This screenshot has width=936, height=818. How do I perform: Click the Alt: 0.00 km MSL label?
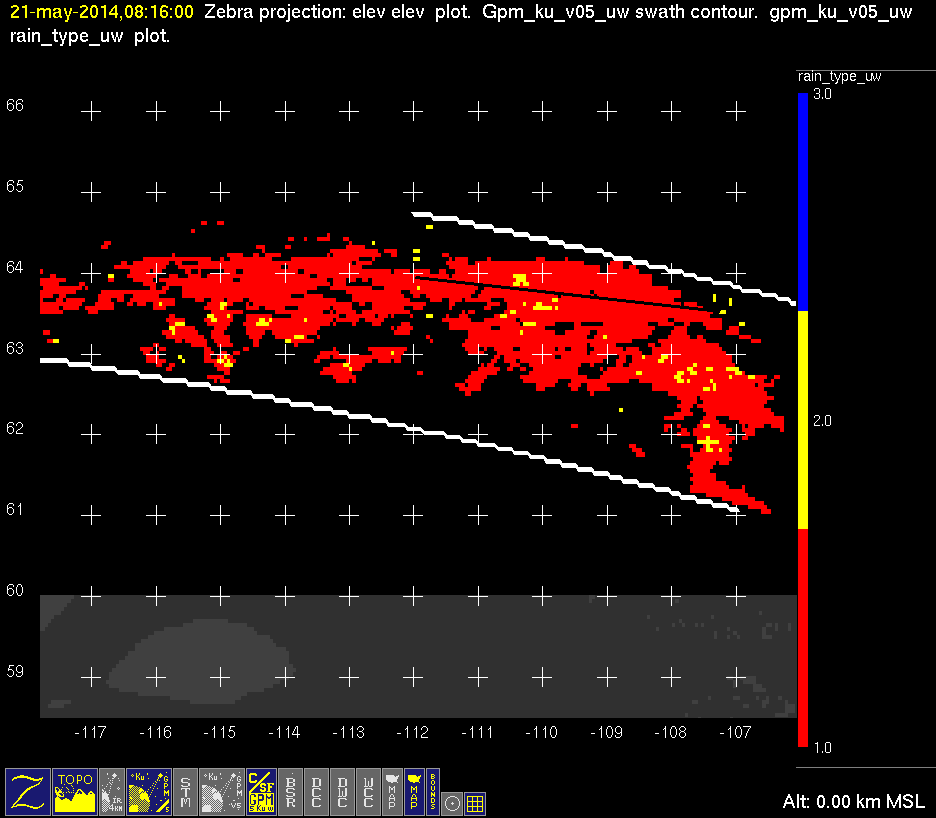[855, 802]
